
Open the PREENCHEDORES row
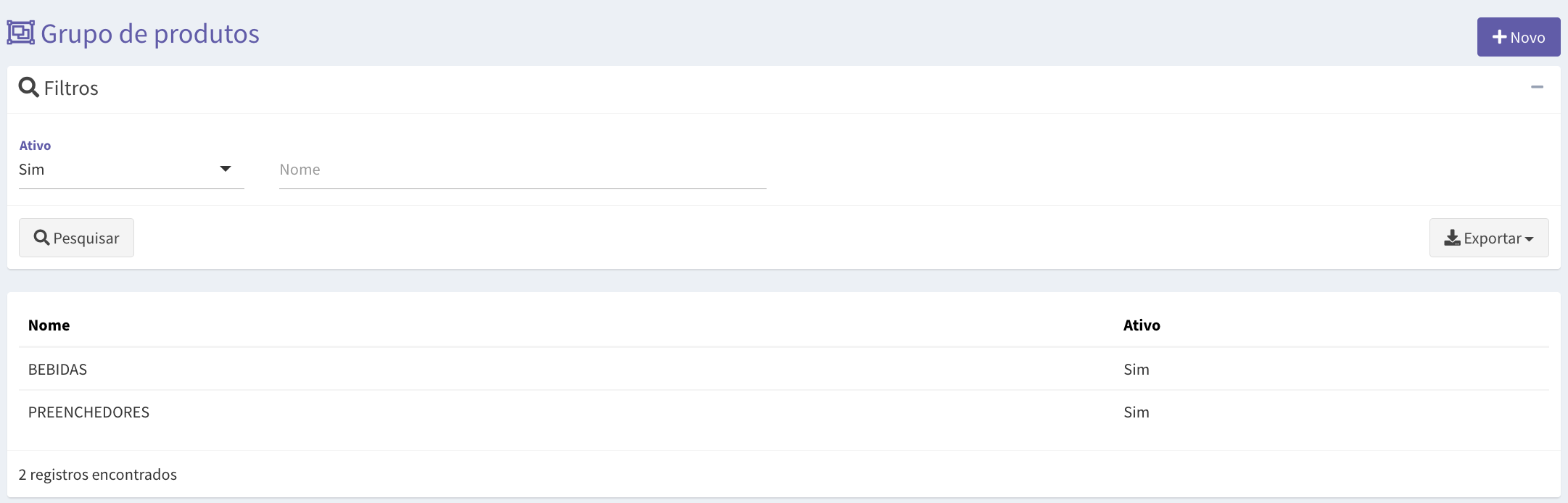(x=784, y=412)
